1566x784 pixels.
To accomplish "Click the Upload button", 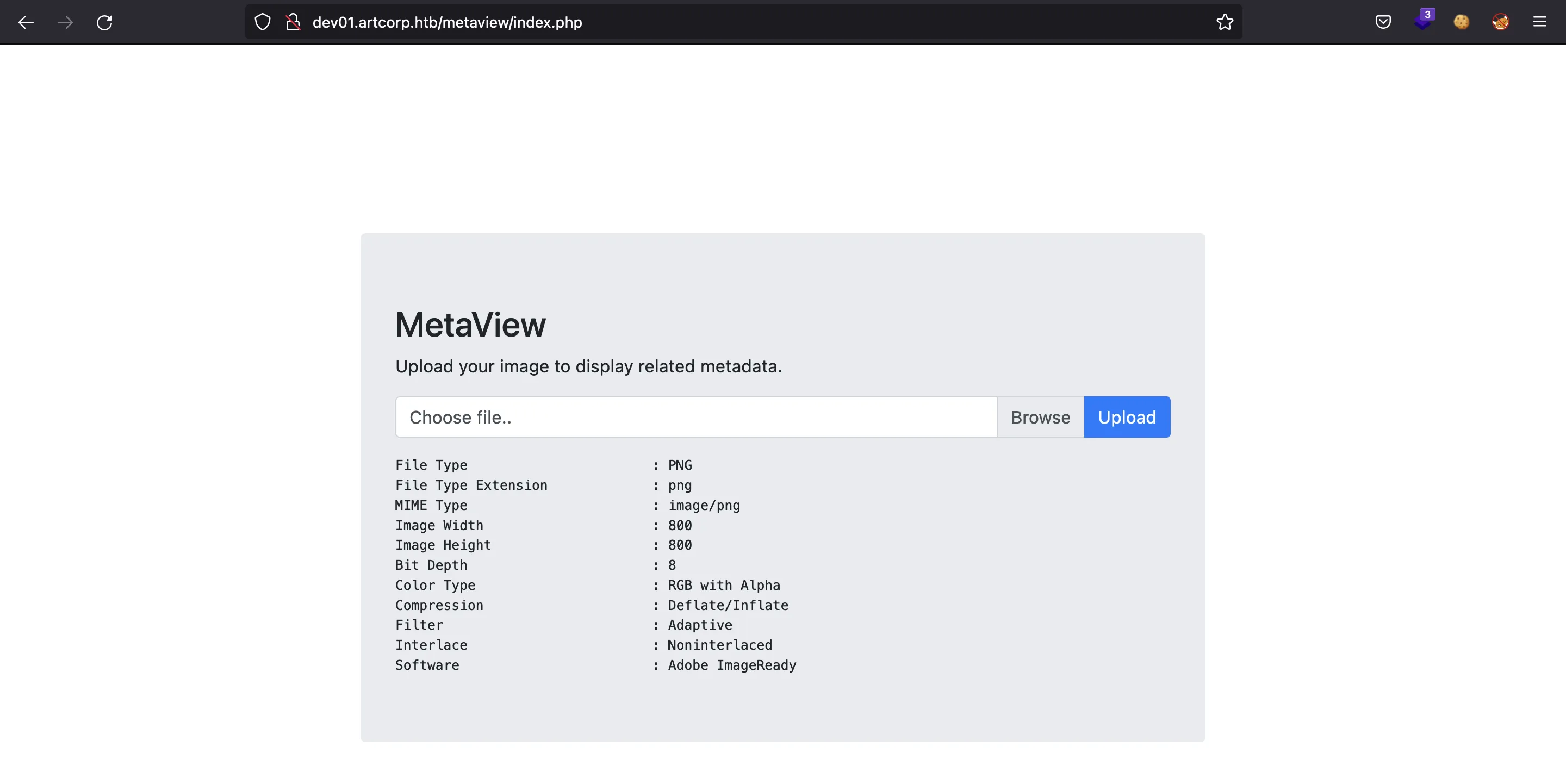I will tap(1127, 417).
